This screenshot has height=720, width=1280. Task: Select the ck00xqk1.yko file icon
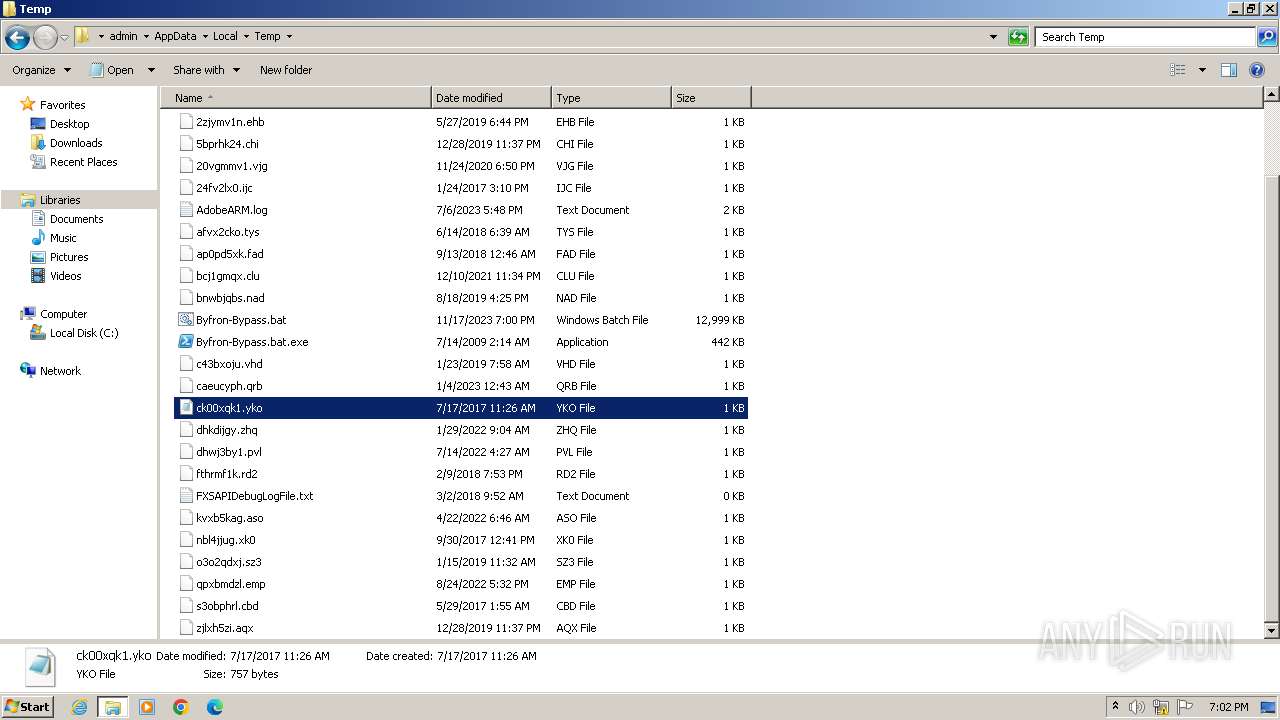click(185, 408)
